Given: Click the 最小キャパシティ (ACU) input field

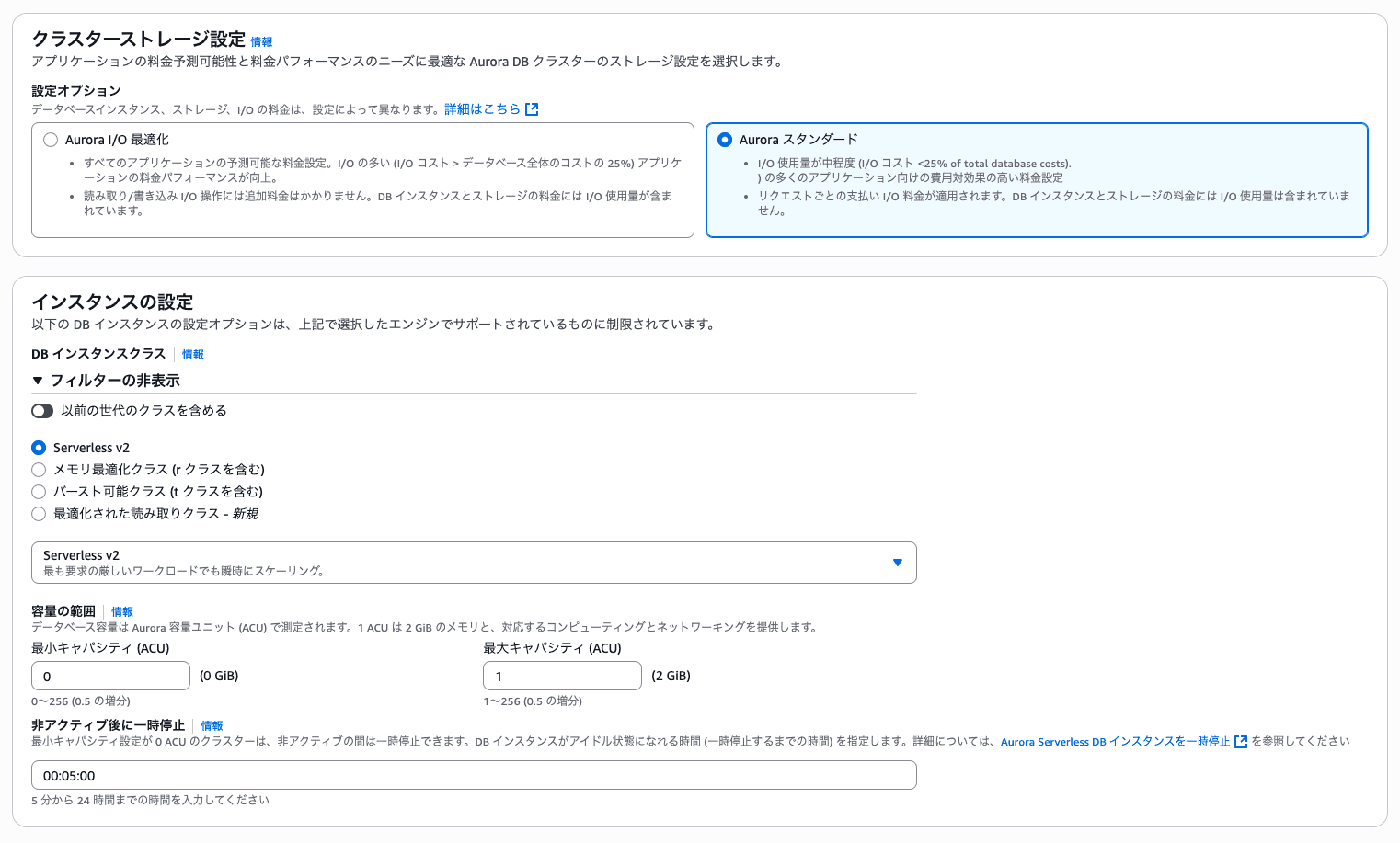Looking at the screenshot, I should point(110,675).
